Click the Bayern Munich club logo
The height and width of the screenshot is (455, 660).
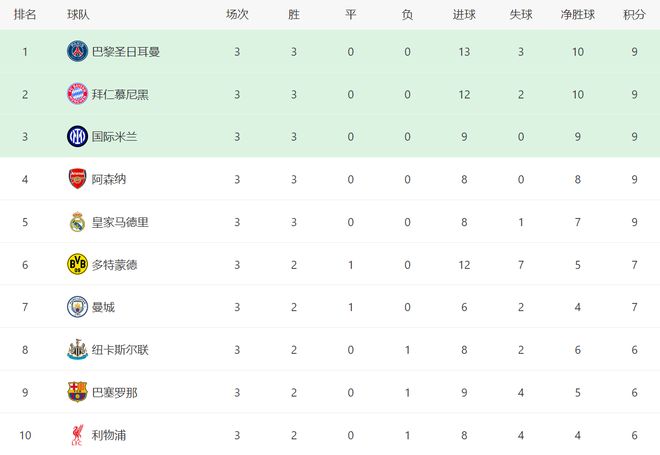click(x=77, y=94)
